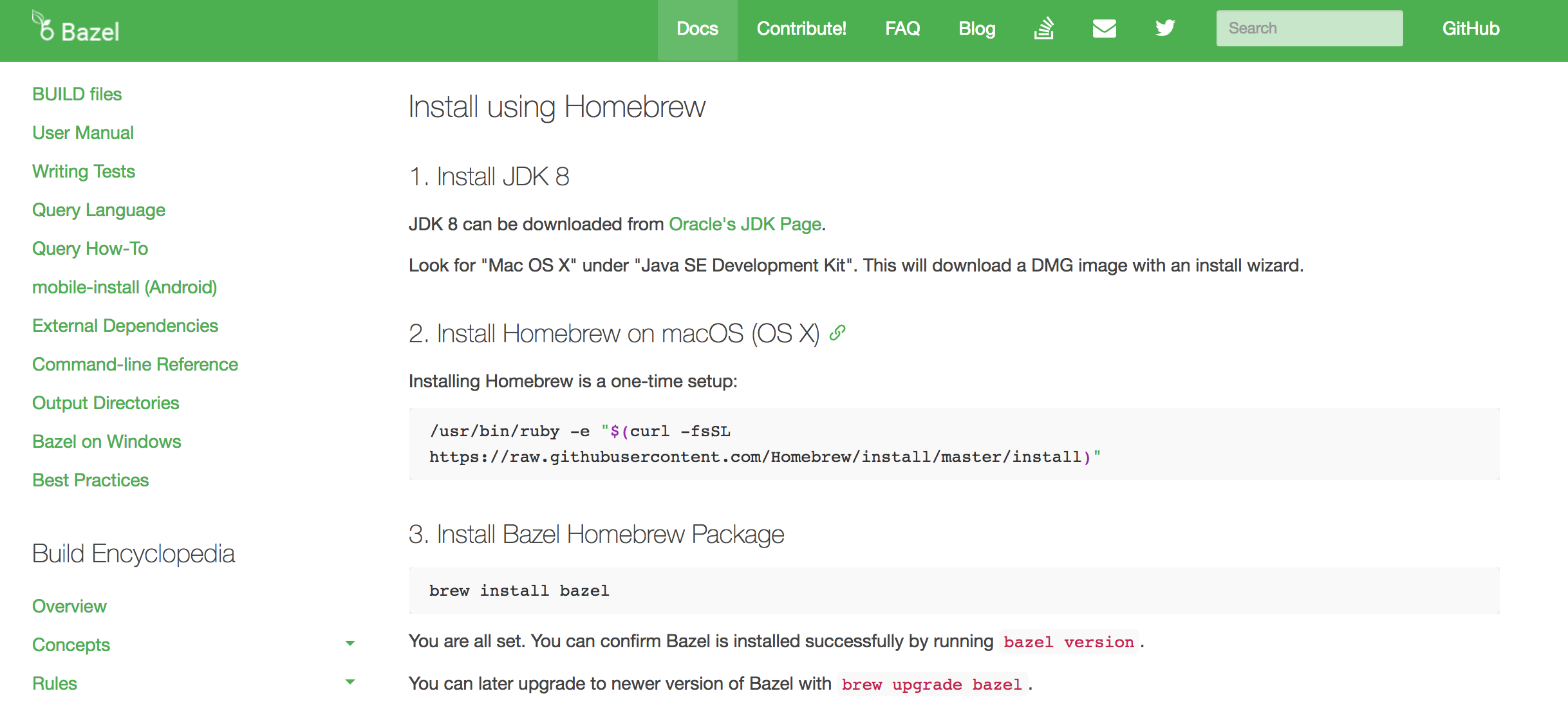The width and height of the screenshot is (1568, 718).
Task: Click the bazel version inline code
Action: [x=1069, y=642]
